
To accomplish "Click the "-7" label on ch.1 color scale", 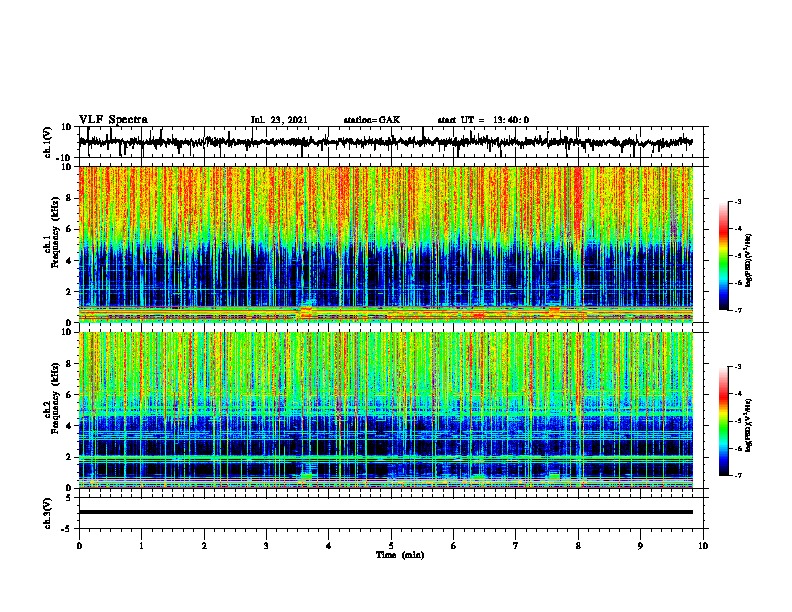I will tap(737, 310).
